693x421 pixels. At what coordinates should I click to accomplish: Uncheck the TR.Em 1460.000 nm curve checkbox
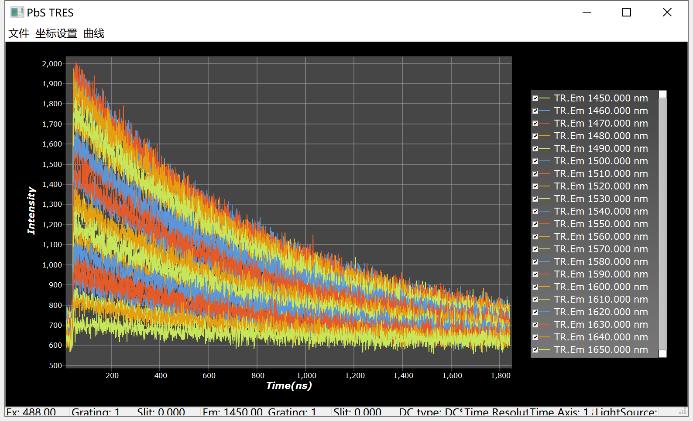(x=536, y=111)
